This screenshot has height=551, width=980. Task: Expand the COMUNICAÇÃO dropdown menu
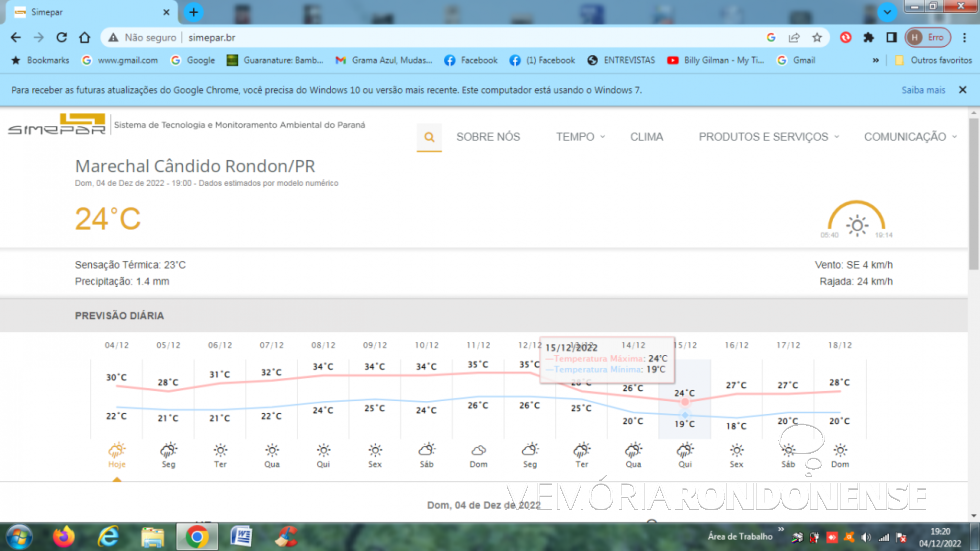(x=909, y=137)
